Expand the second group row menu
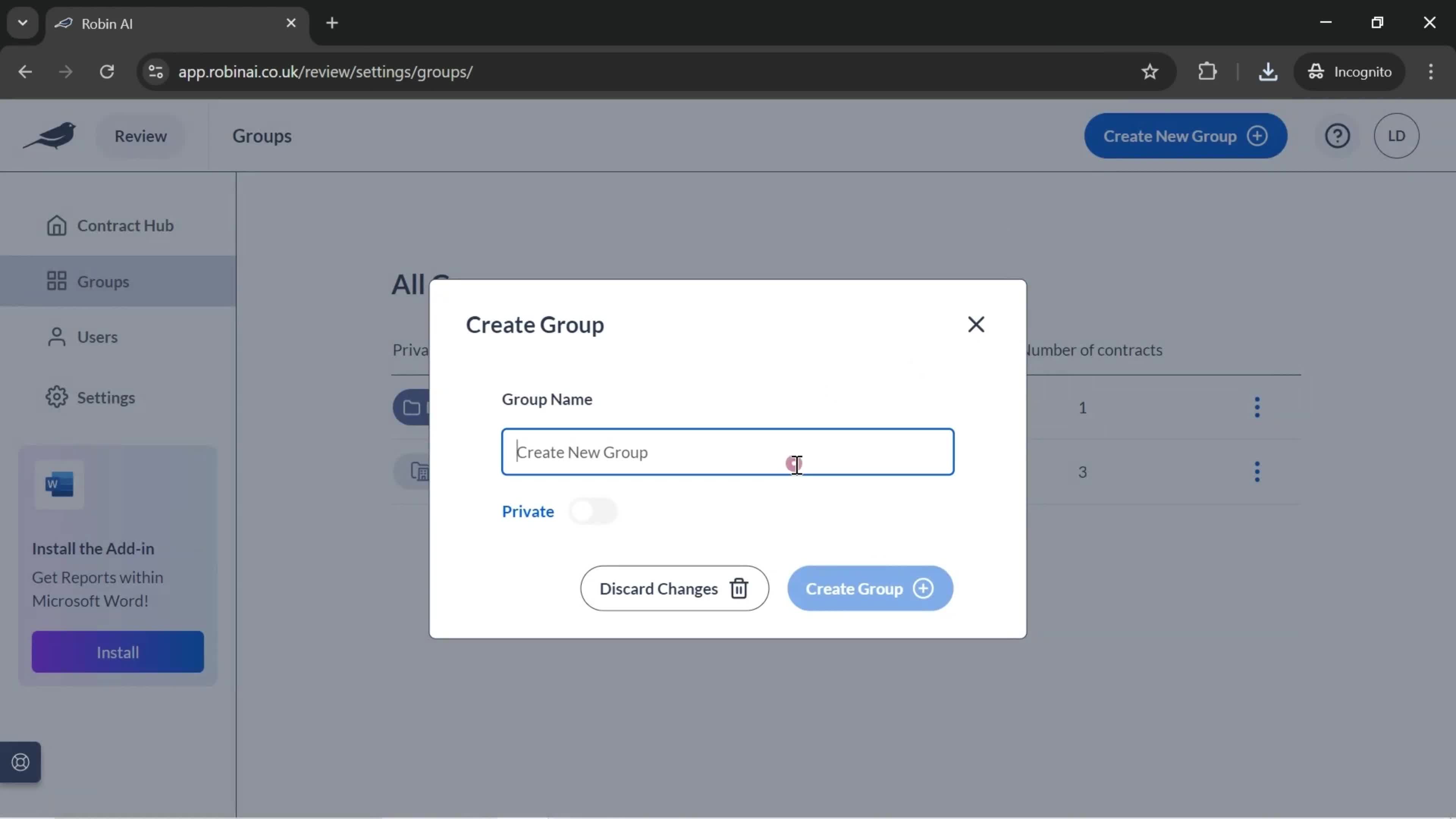This screenshot has width=1456, height=819. coord(1256,471)
